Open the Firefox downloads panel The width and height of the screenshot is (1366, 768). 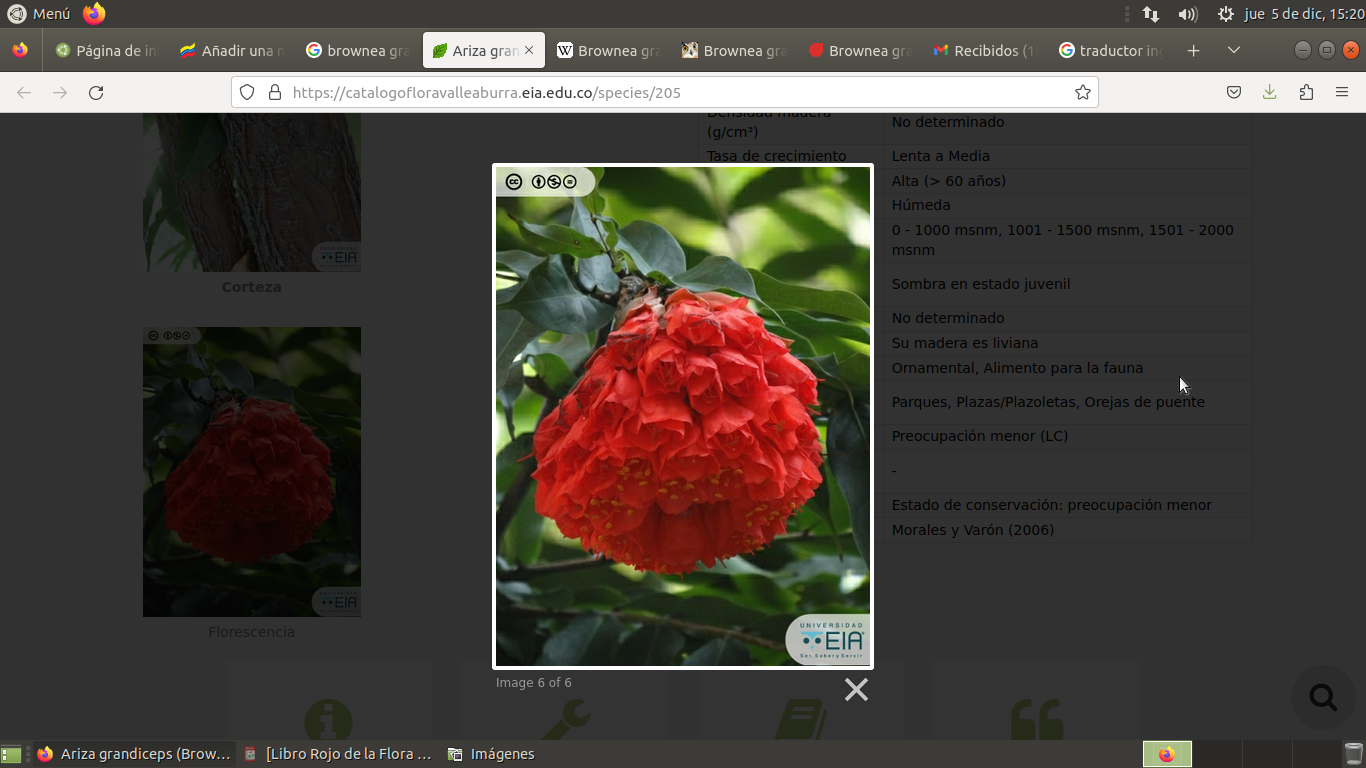pyautogui.click(x=1269, y=93)
